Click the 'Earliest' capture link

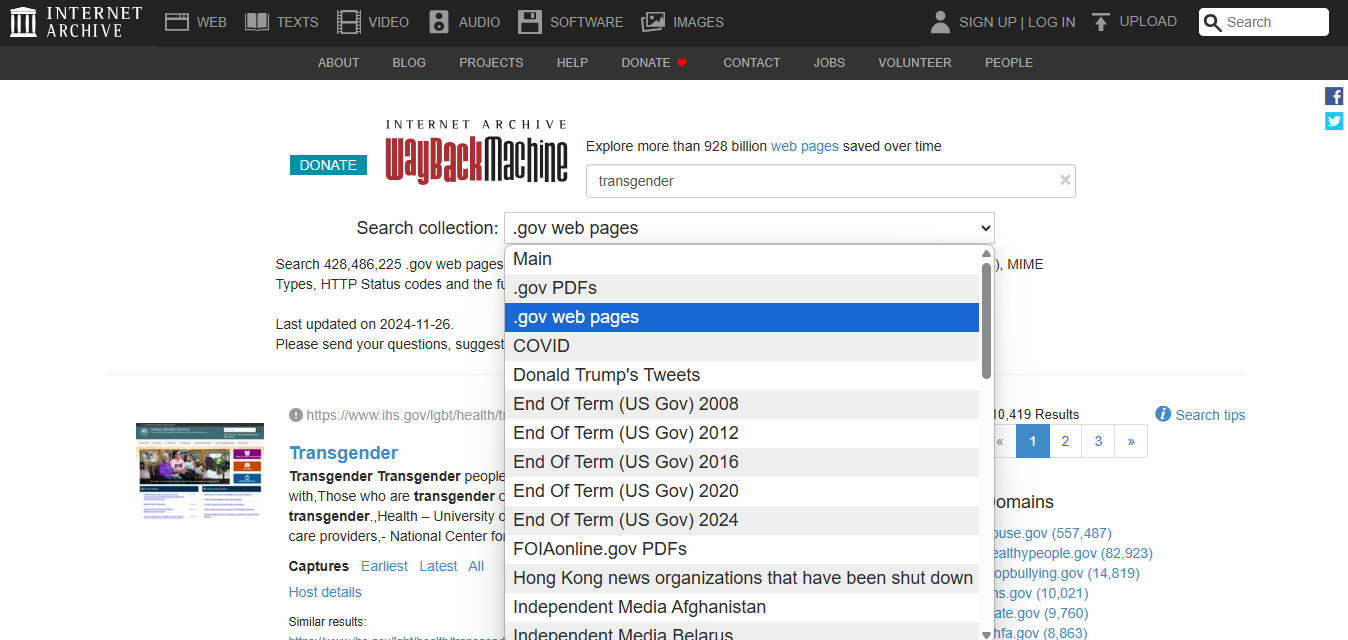coord(384,566)
